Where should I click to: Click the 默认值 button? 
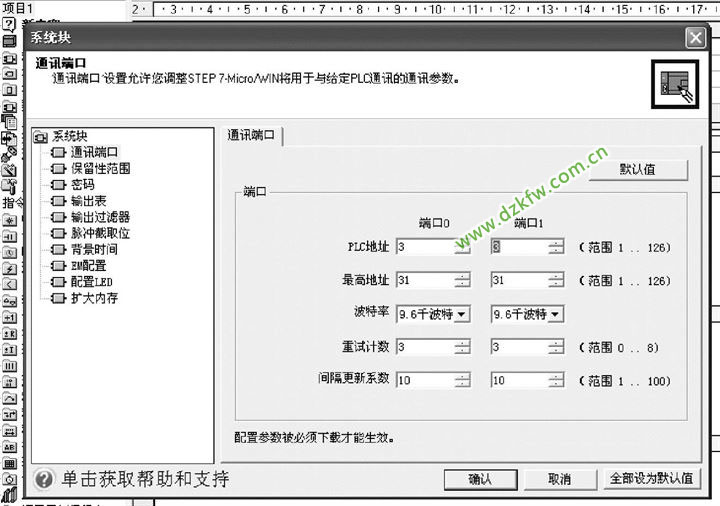coord(638,169)
